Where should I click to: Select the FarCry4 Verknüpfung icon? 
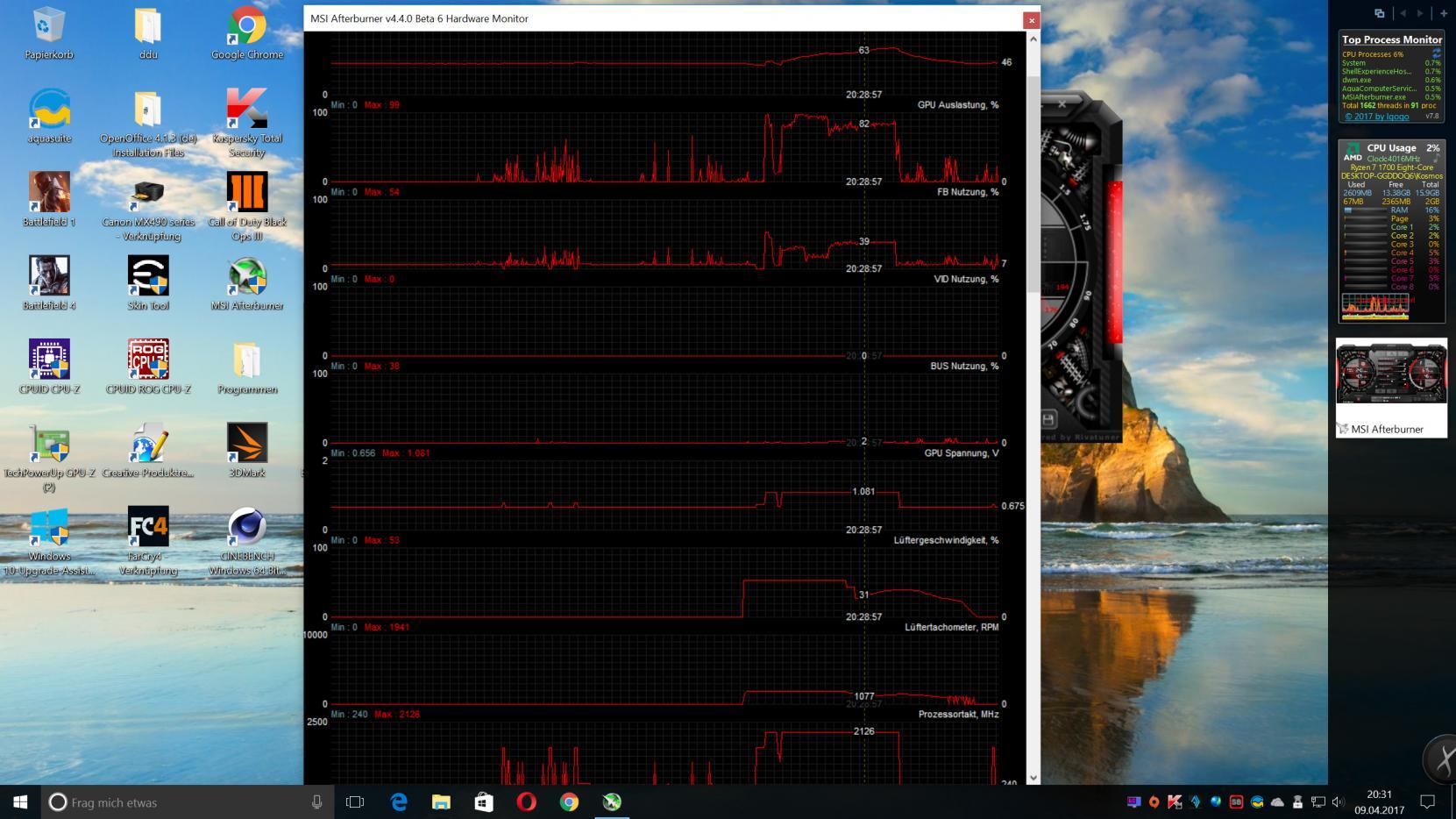coord(148,541)
